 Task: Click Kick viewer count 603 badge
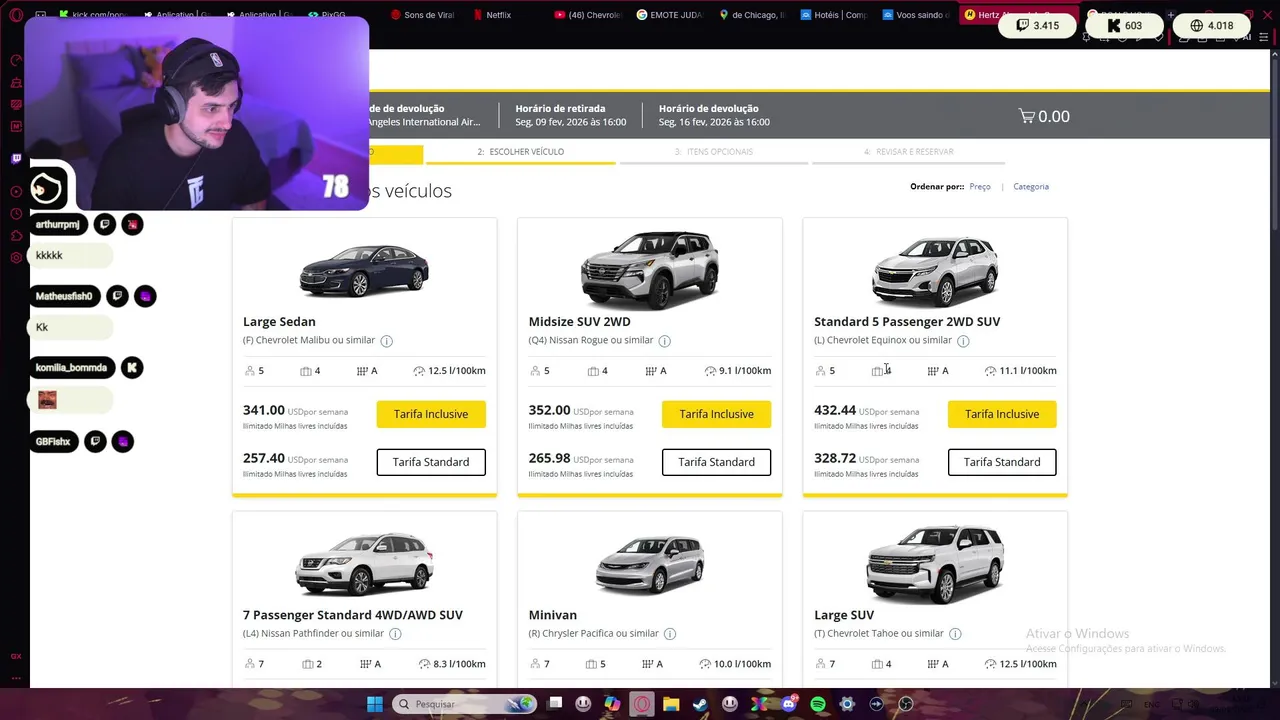(x=1125, y=26)
